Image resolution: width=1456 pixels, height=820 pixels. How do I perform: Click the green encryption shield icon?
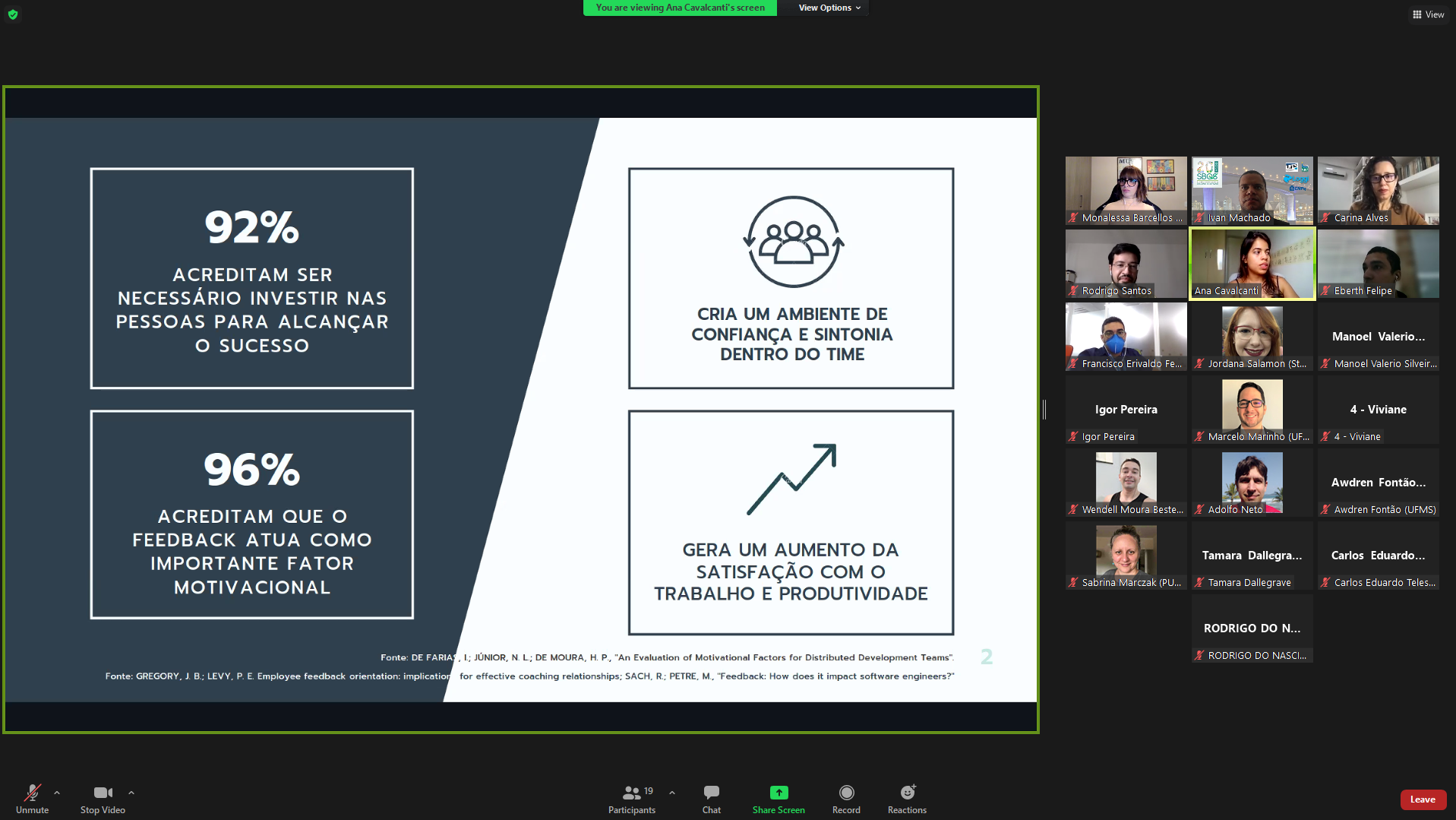click(13, 14)
